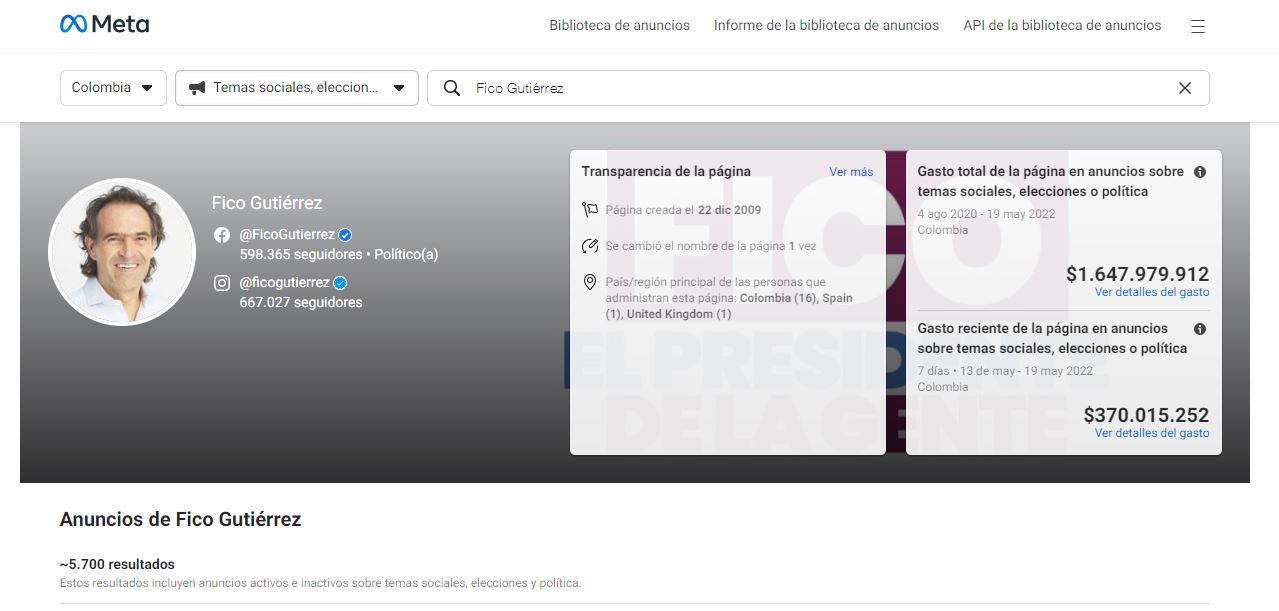
Task: Click the total spend amount $1.647.979.912
Action: pyautogui.click(x=1137, y=274)
